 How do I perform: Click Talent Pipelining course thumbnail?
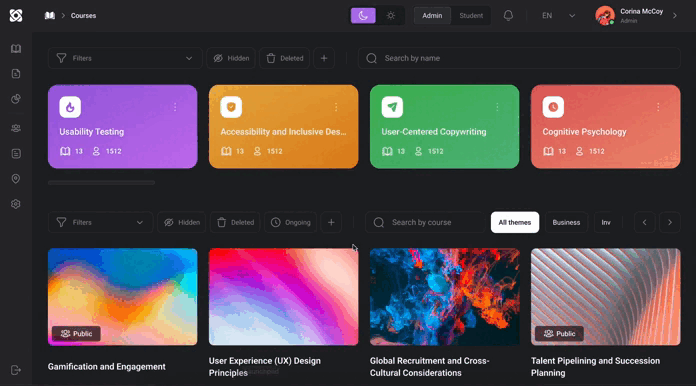click(605, 297)
